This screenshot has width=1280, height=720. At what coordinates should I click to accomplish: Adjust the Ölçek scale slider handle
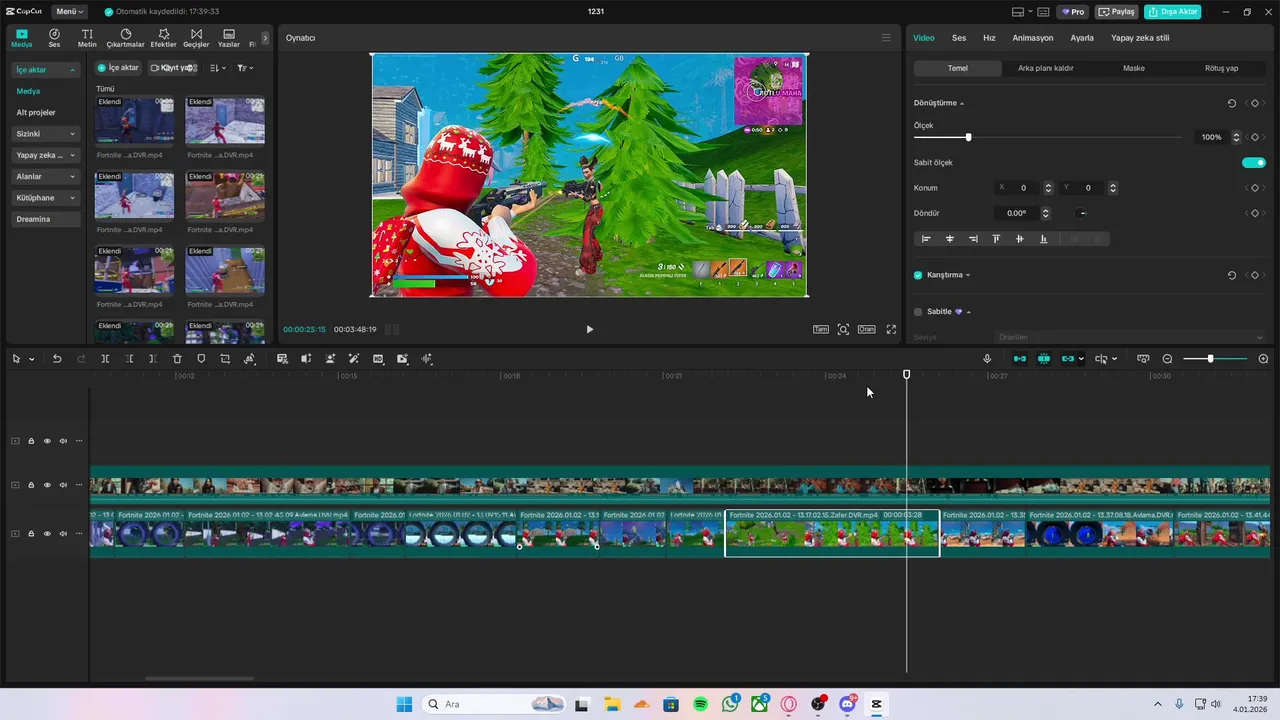pyautogui.click(x=968, y=137)
